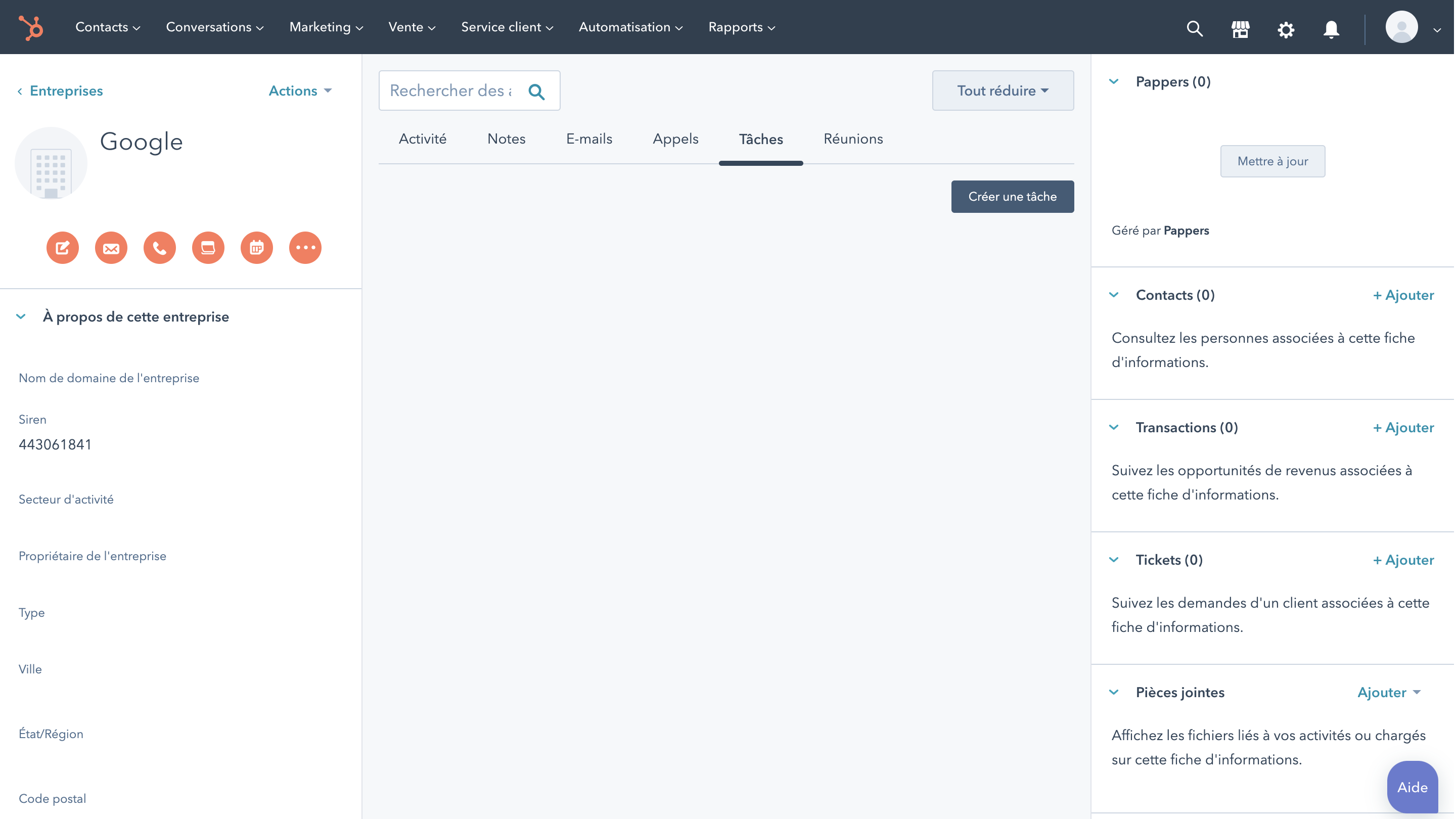The width and height of the screenshot is (1456, 819).
Task: Click the company building avatar
Action: (x=51, y=163)
